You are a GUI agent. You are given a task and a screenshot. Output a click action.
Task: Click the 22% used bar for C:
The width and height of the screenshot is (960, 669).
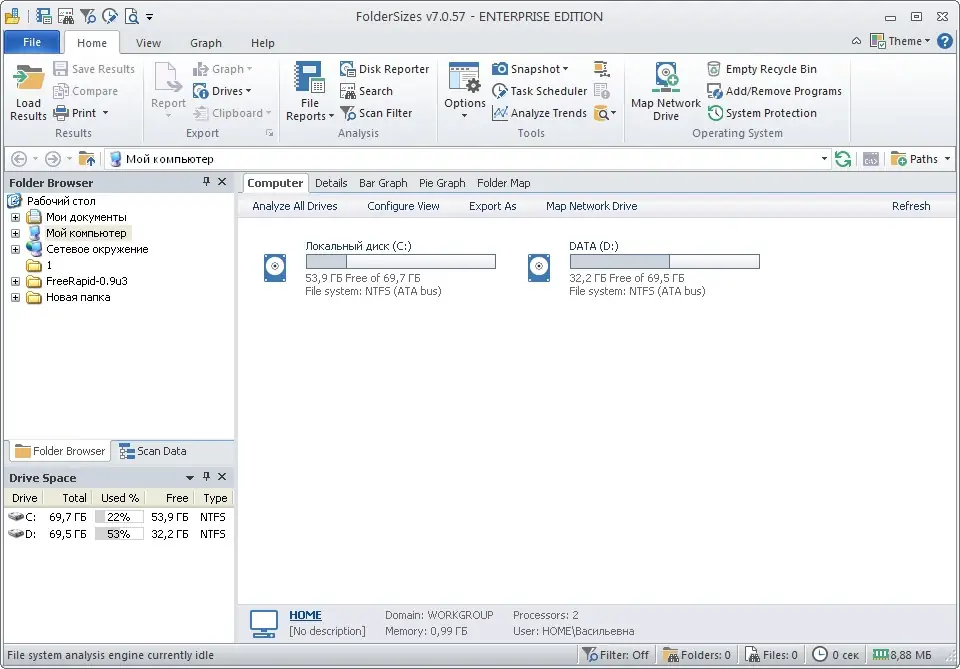(x=119, y=517)
